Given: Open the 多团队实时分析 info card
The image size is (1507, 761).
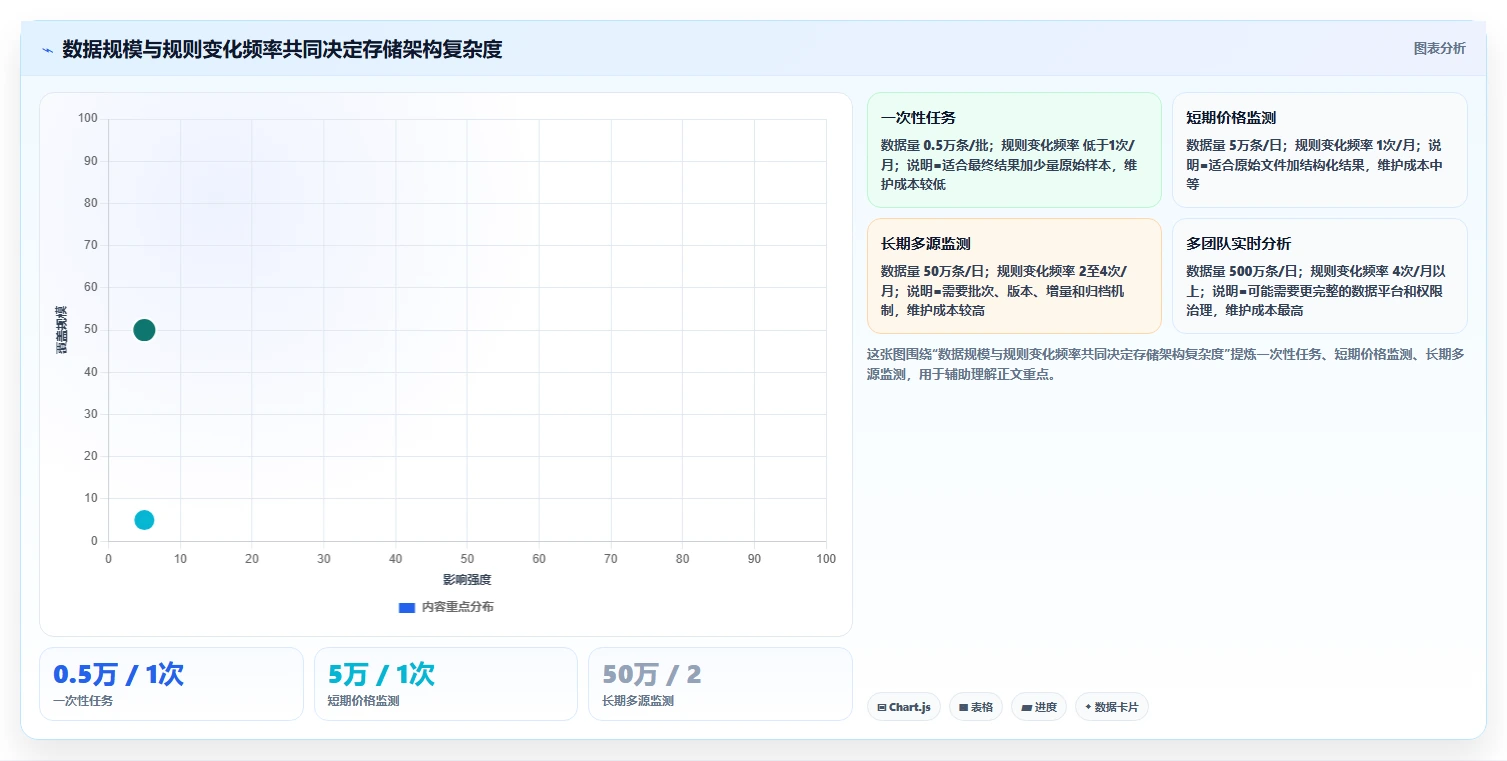Looking at the screenshot, I should [1319, 276].
